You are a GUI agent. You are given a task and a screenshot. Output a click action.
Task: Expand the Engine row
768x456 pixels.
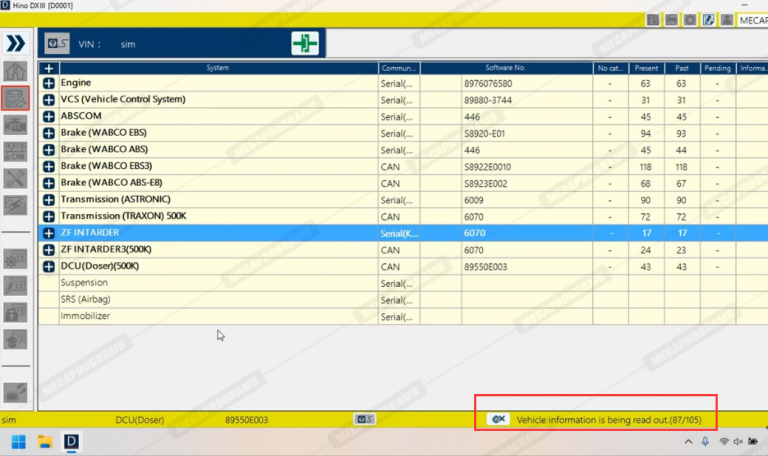(48, 83)
